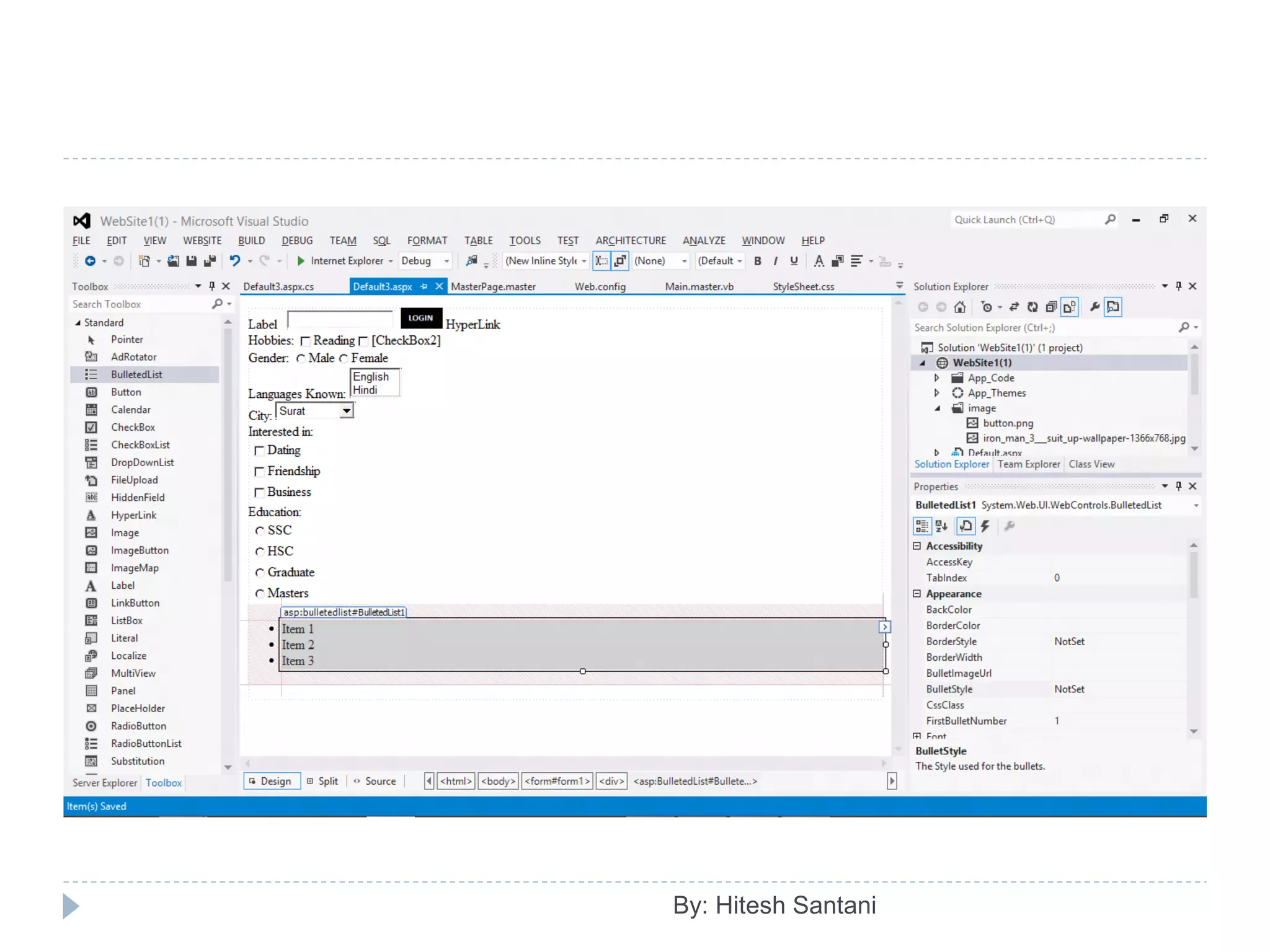The width and height of the screenshot is (1270, 952).
Task: Check the Friendship checkbox
Action: coord(259,472)
